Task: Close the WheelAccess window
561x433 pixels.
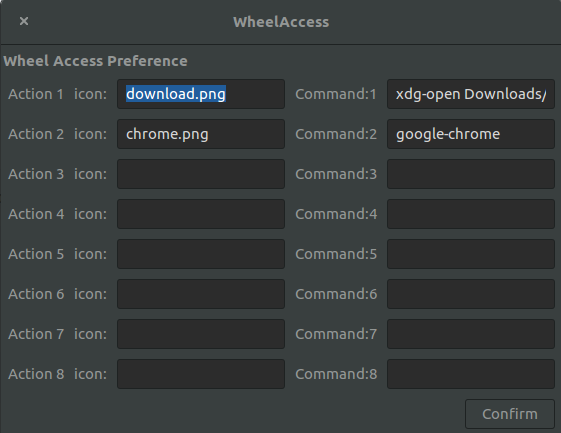Action: (x=24, y=21)
